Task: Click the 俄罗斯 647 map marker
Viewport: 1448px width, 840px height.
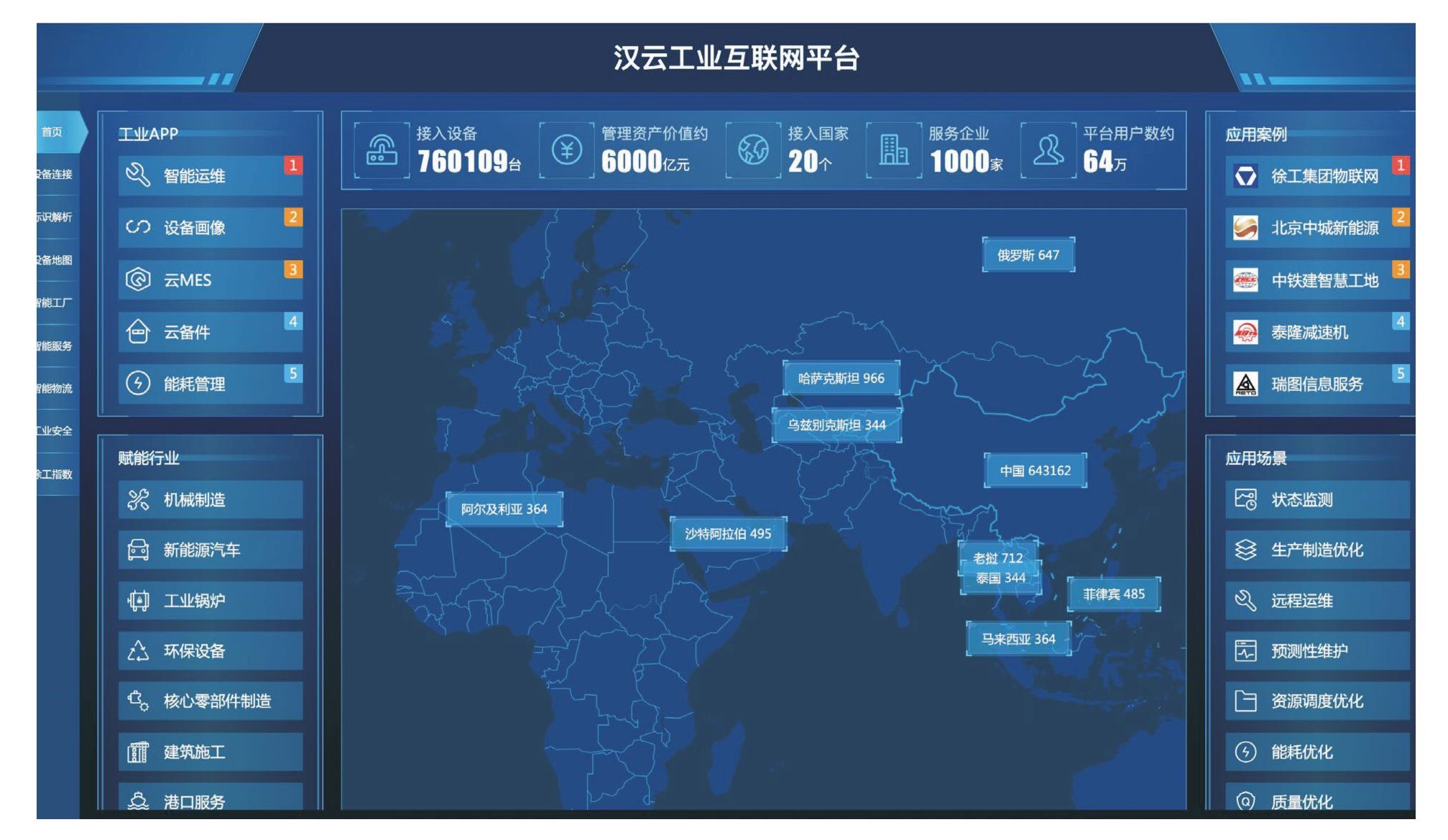Action: tap(1028, 255)
